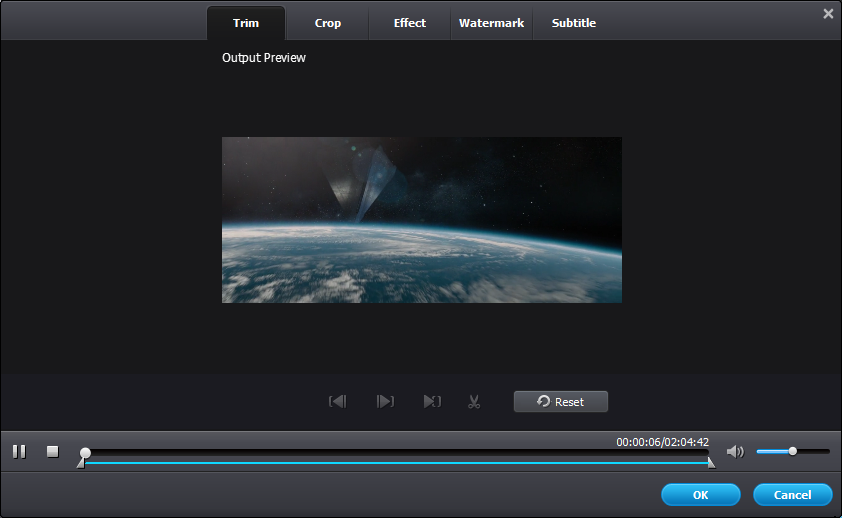Click the Output Preview label
Screen dimensions: 842x518
[x=264, y=58]
